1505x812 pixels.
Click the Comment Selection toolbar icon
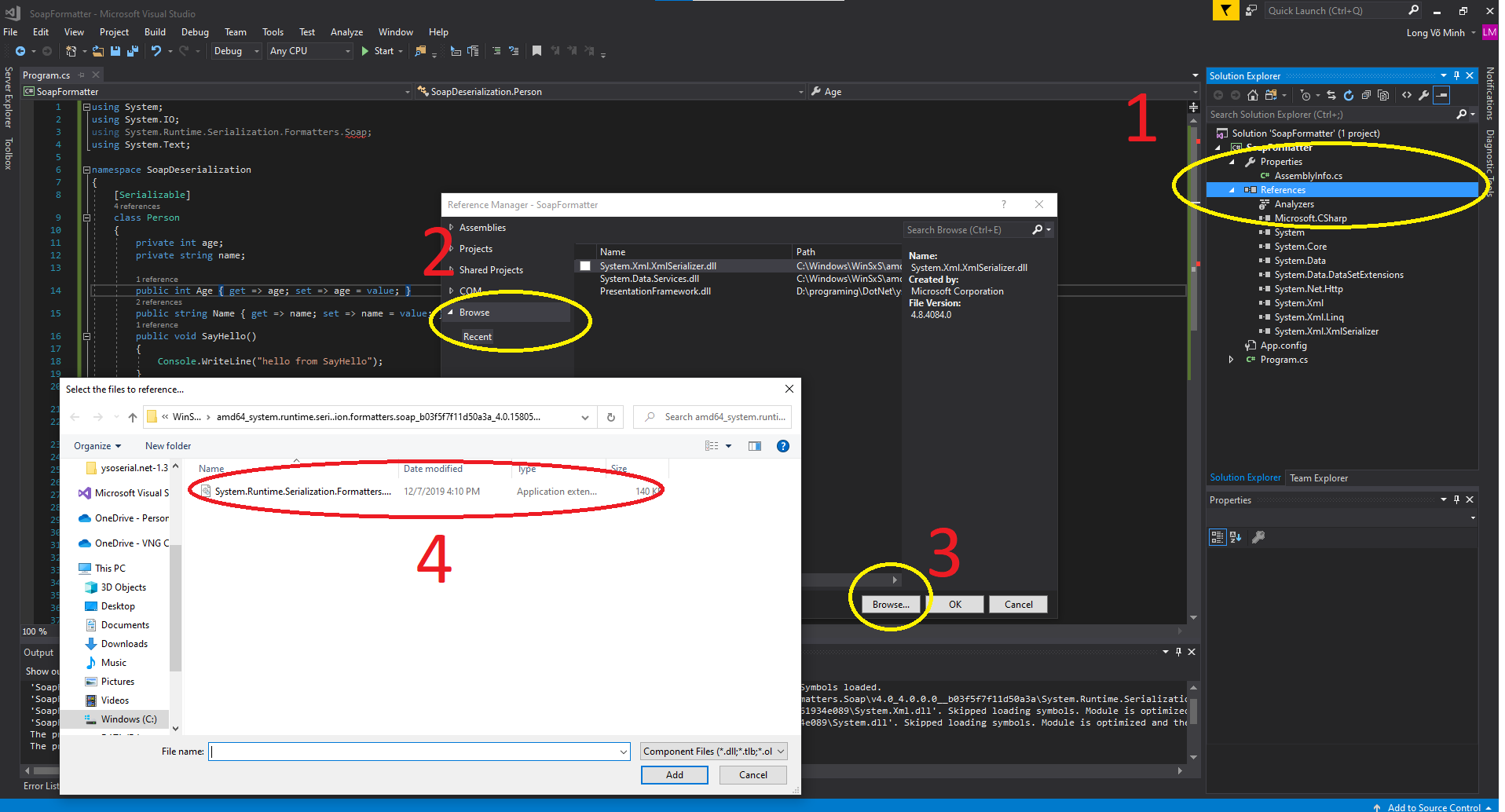coord(496,51)
